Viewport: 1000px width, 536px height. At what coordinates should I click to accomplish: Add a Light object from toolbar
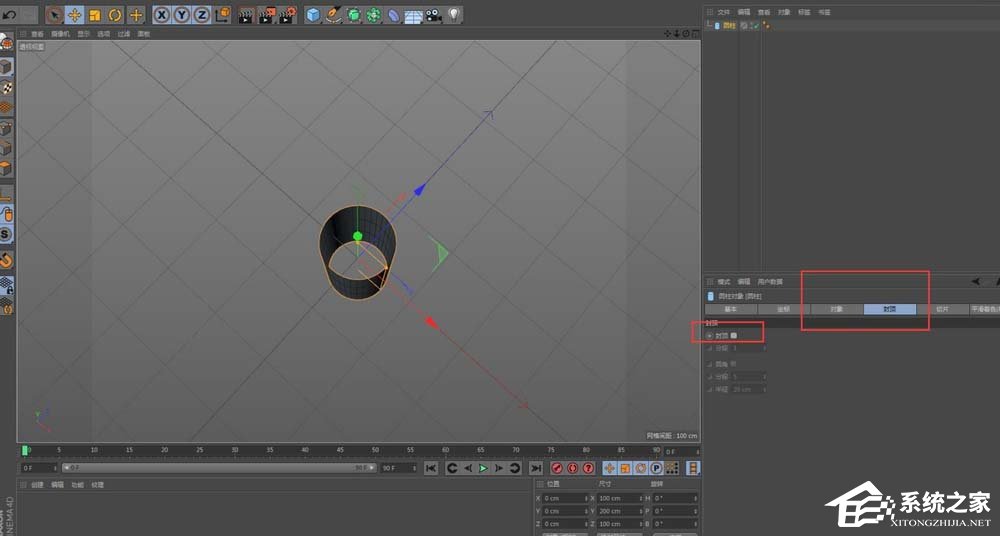(454, 15)
